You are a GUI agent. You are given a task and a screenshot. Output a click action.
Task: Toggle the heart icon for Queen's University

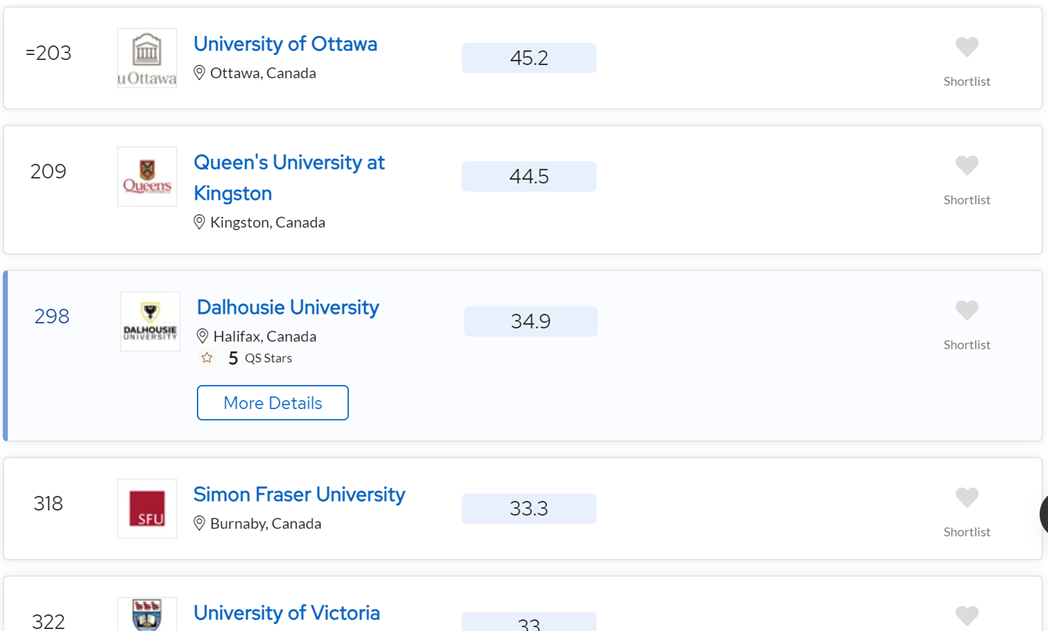966,165
